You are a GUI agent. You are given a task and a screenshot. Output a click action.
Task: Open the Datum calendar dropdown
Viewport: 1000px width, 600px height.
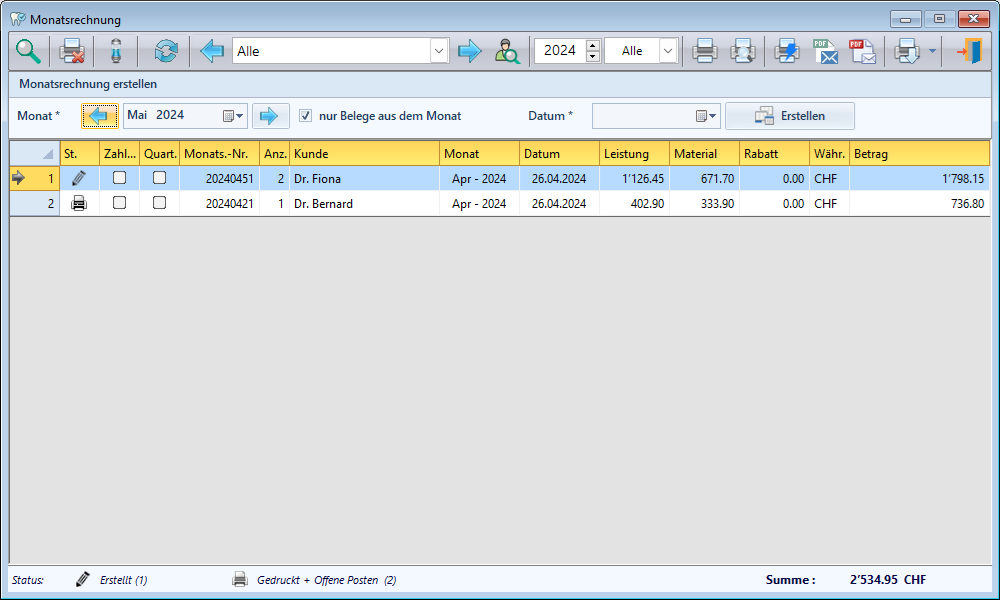point(707,116)
